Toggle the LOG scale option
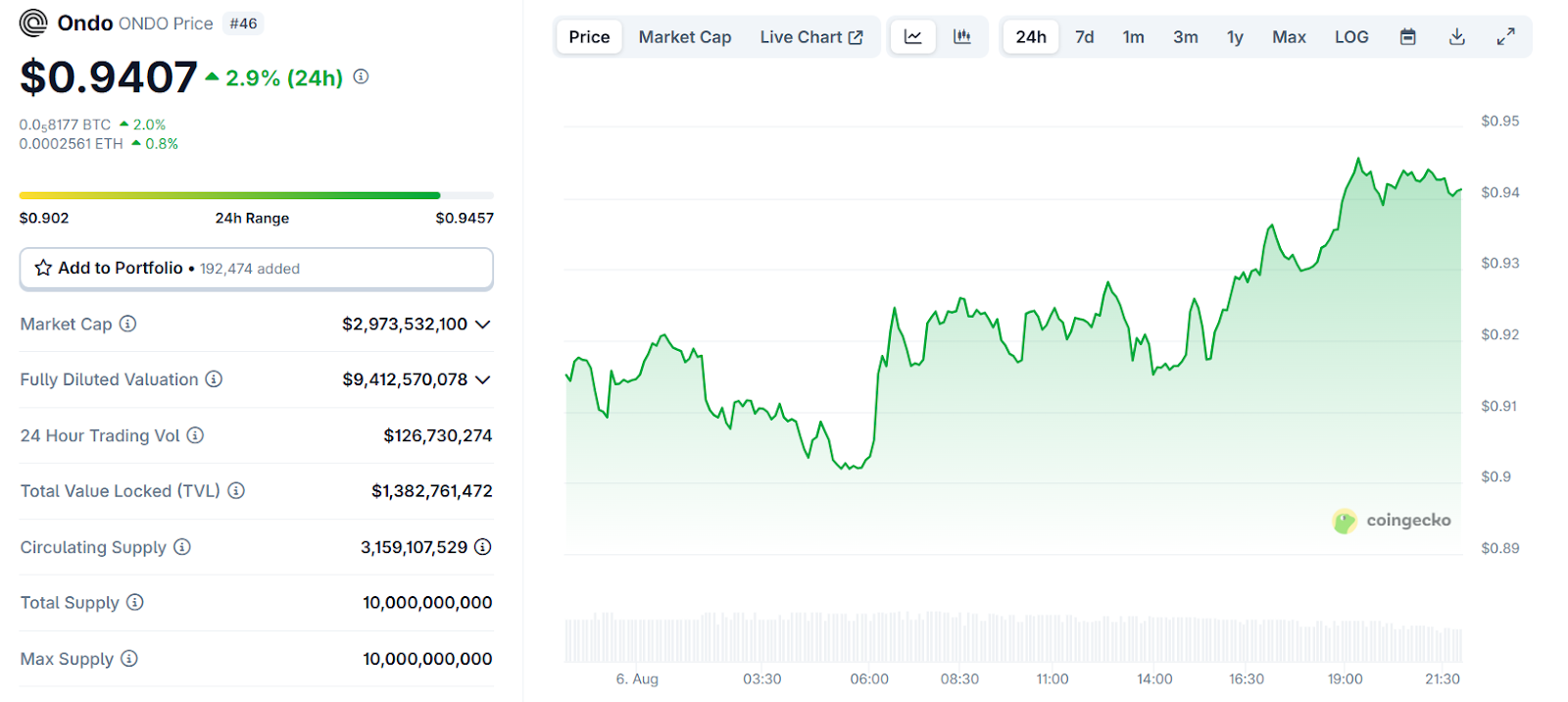 [x=1351, y=37]
